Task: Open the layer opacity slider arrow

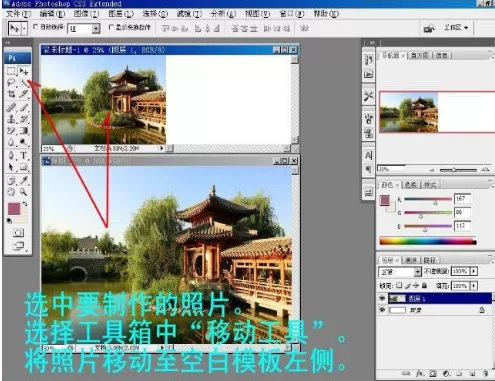Action: (x=474, y=271)
